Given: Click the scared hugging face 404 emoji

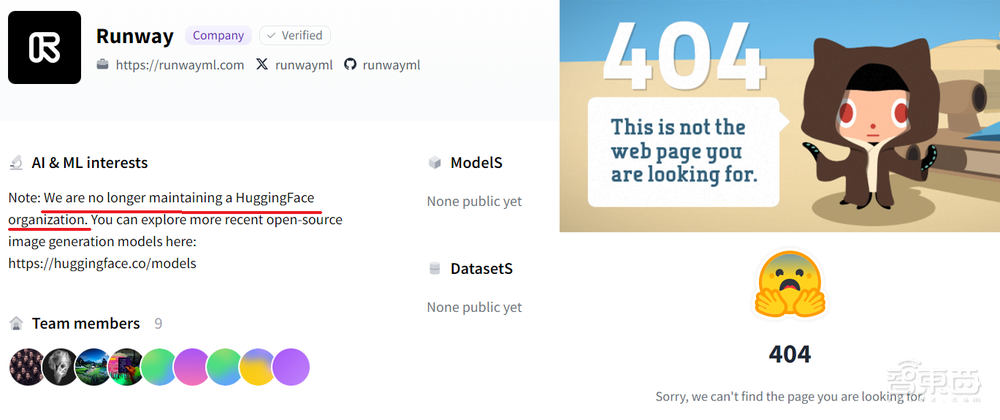Looking at the screenshot, I should [788, 284].
